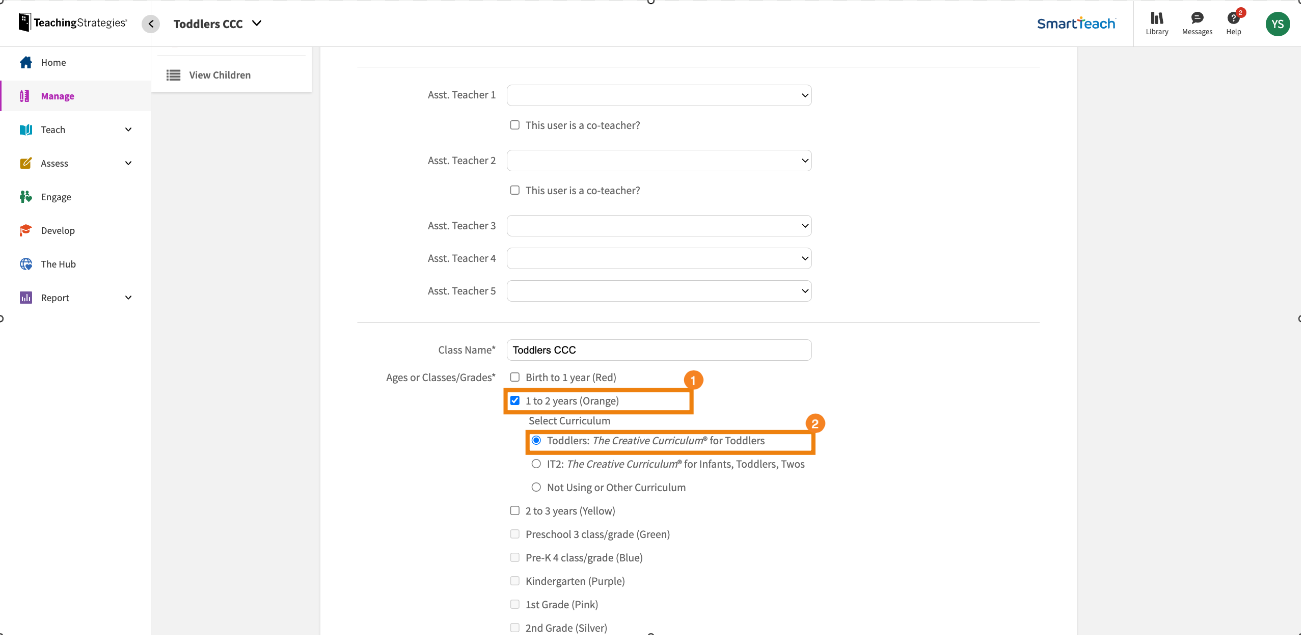Viewport: 1301px width, 635px height.
Task: Click the back arrow next to Toddlers CCC
Action: point(150,23)
